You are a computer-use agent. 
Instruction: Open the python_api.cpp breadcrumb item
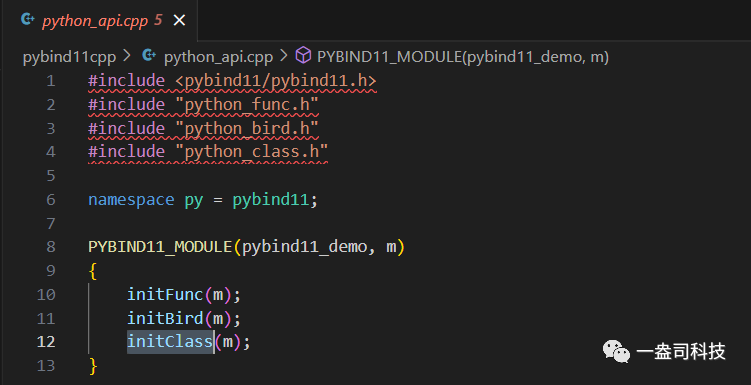[x=218, y=57]
